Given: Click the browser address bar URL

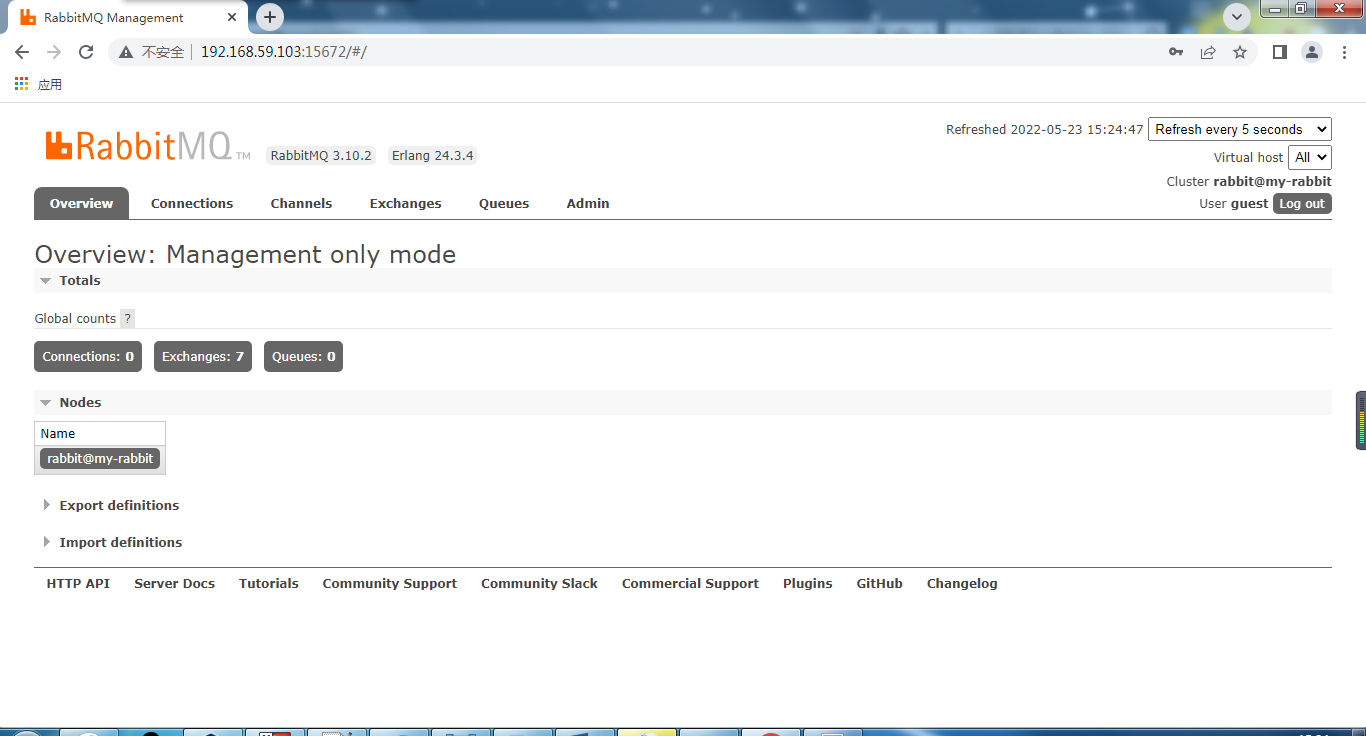Looking at the screenshot, I should [284, 52].
